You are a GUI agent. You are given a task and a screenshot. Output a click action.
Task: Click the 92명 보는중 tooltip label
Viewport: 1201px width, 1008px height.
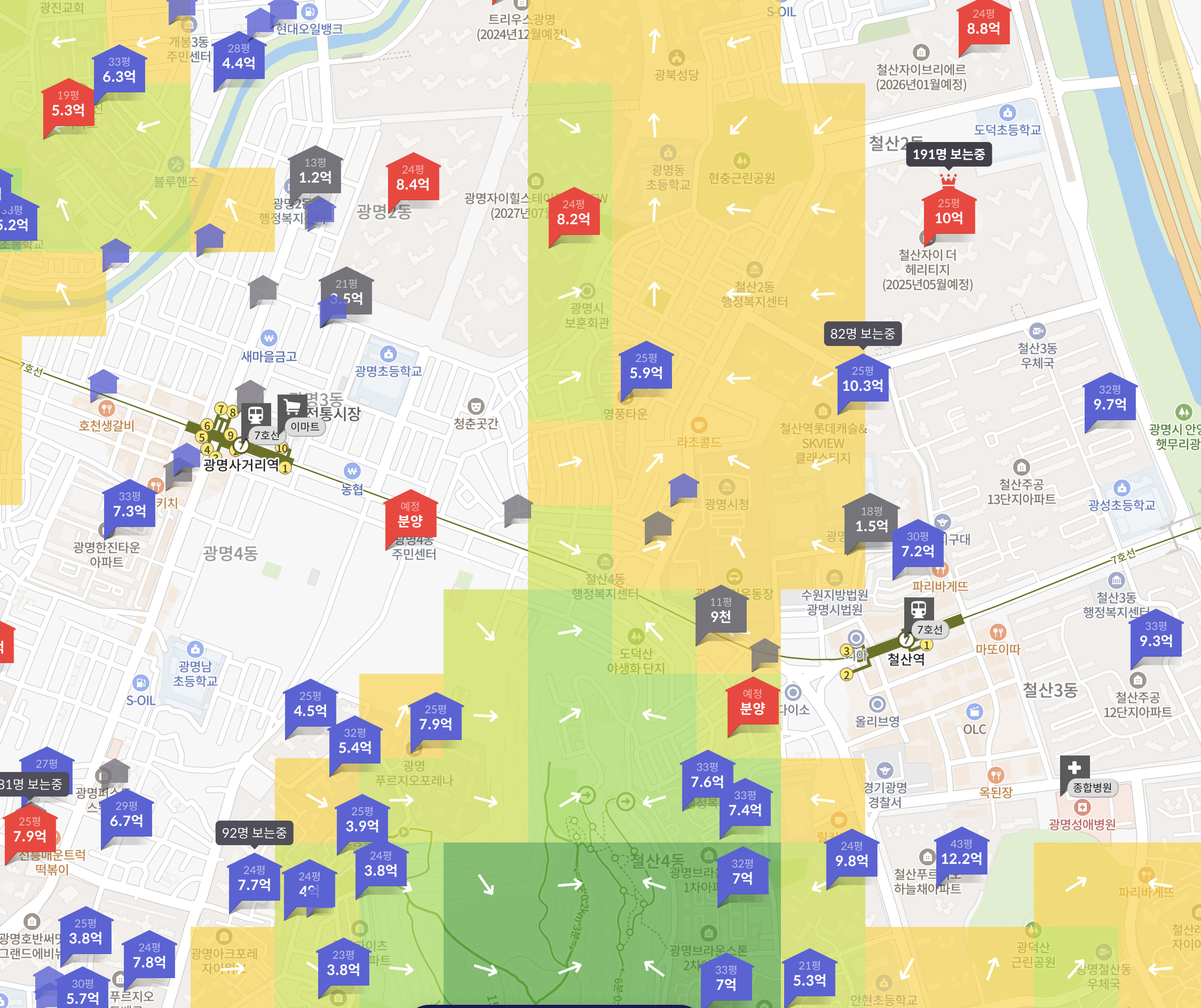point(254,832)
